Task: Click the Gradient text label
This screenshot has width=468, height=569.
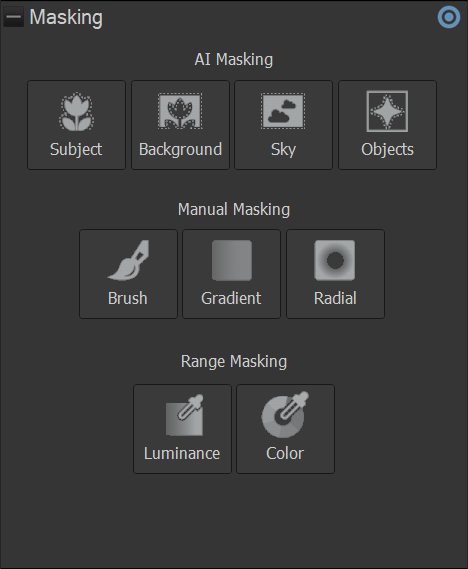Action: (231, 298)
